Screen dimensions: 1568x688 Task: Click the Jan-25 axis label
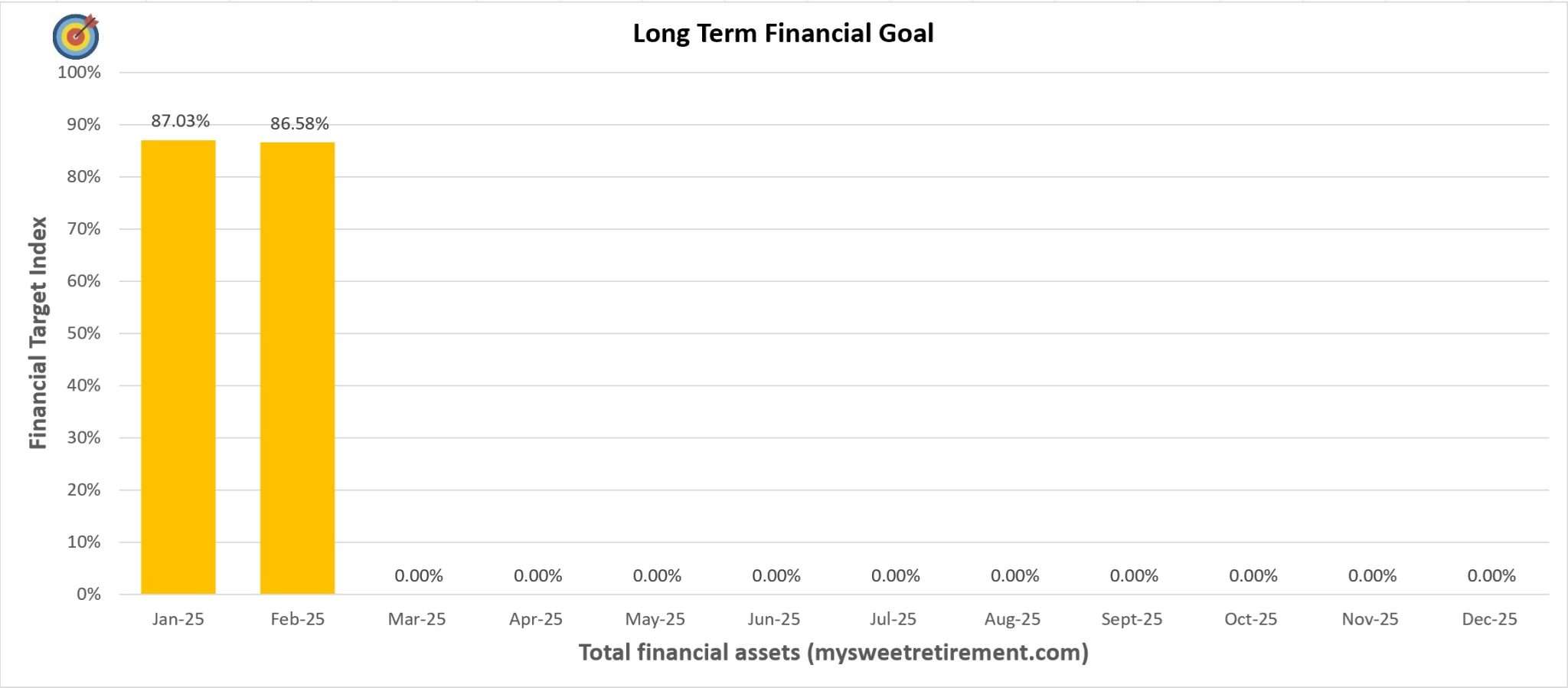178,619
